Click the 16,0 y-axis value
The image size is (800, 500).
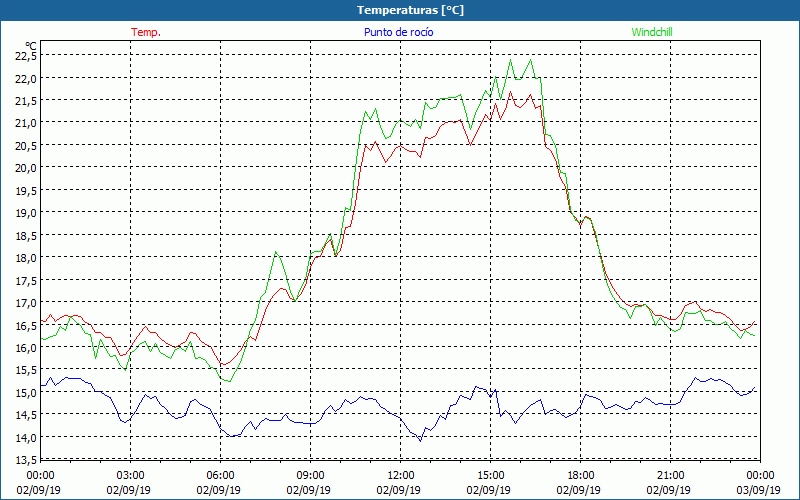pos(27,347)
